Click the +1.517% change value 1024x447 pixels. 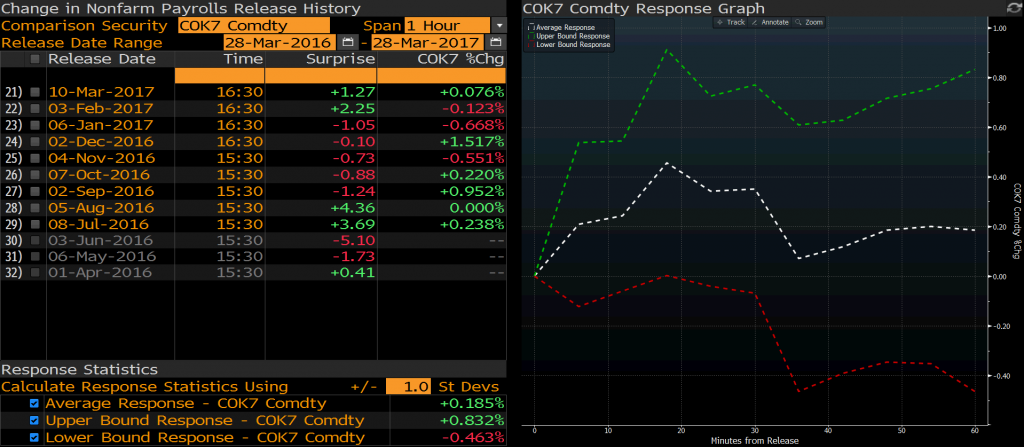click(473, 142)
